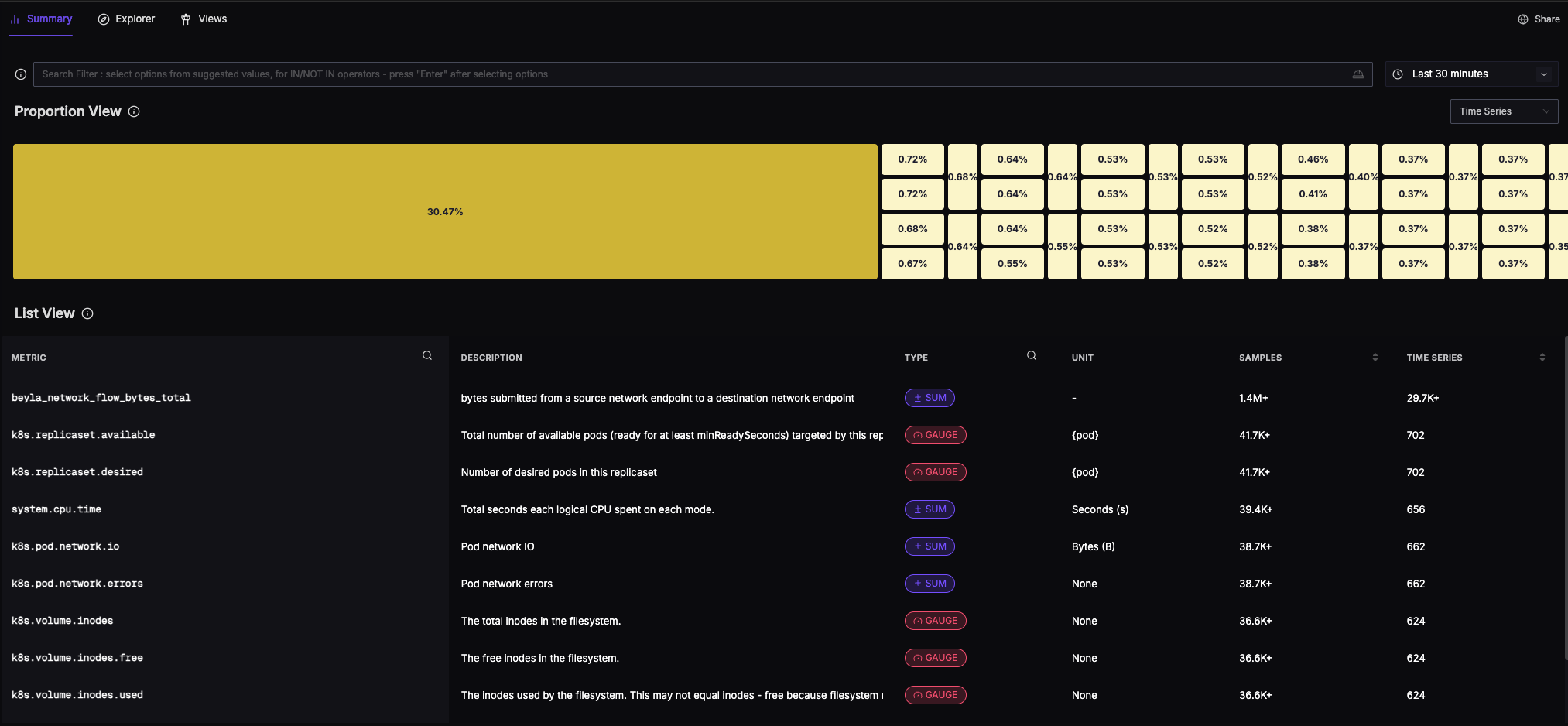Switch to the Views tab
Image resolution: width=1568 pixels, height=726 pixels.
pos(204,19)
